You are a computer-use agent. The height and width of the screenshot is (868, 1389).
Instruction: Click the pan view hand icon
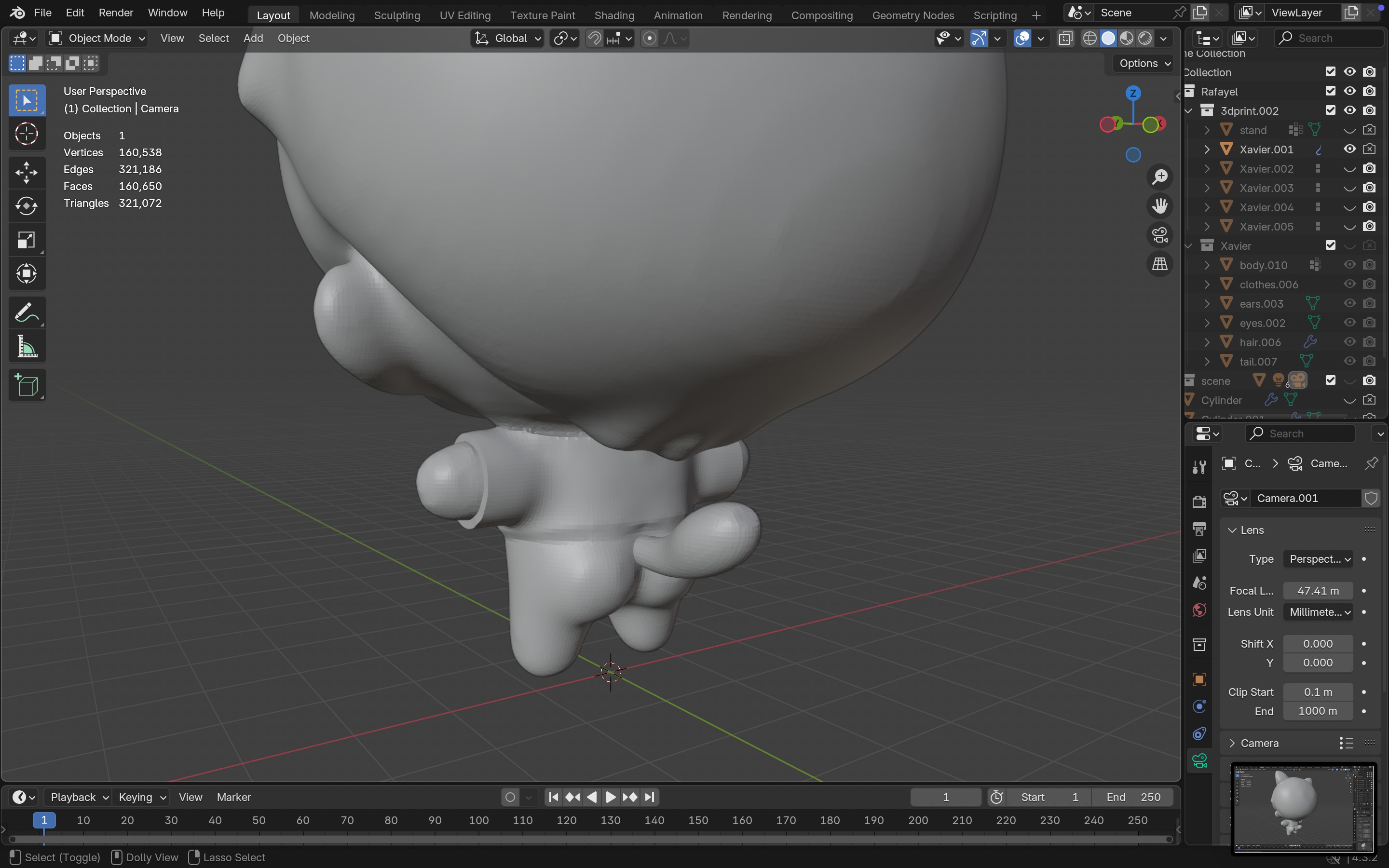pyautogui.click(x=1160, y=205)
